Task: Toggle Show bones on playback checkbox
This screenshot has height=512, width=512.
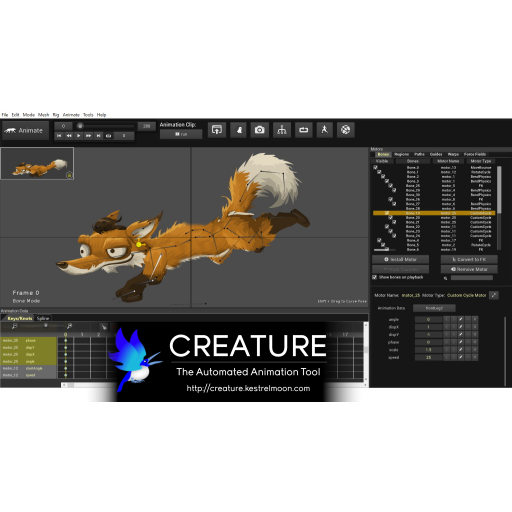Action: pyautogui.click(x=374, y=277)
